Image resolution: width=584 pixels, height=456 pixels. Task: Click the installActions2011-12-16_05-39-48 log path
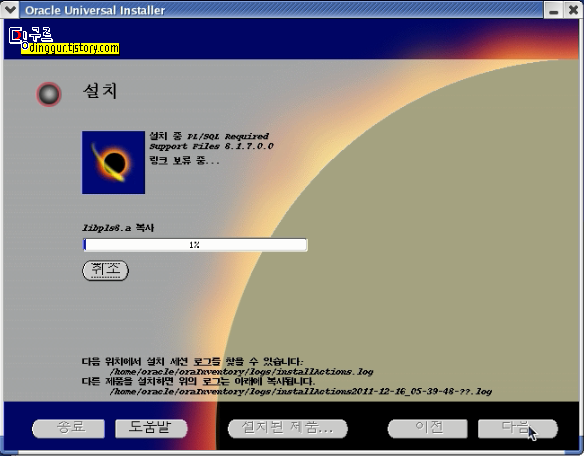(x=301, y=392)
